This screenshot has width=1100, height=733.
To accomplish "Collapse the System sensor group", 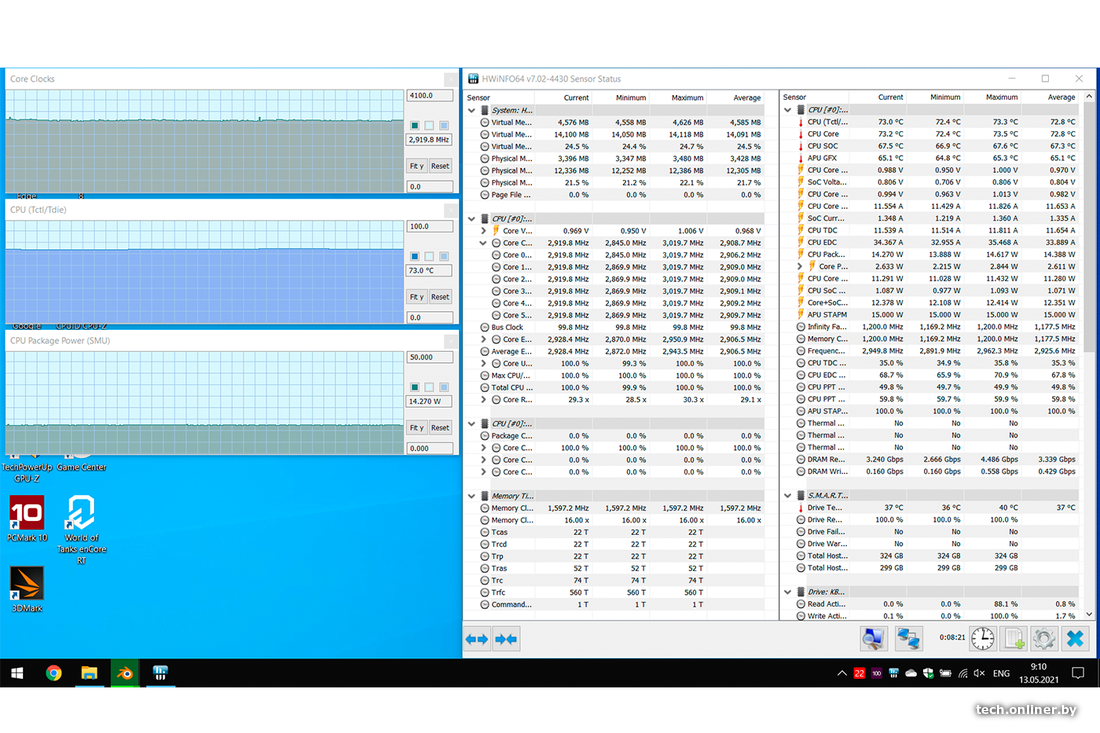I will [x=472, y=110].
